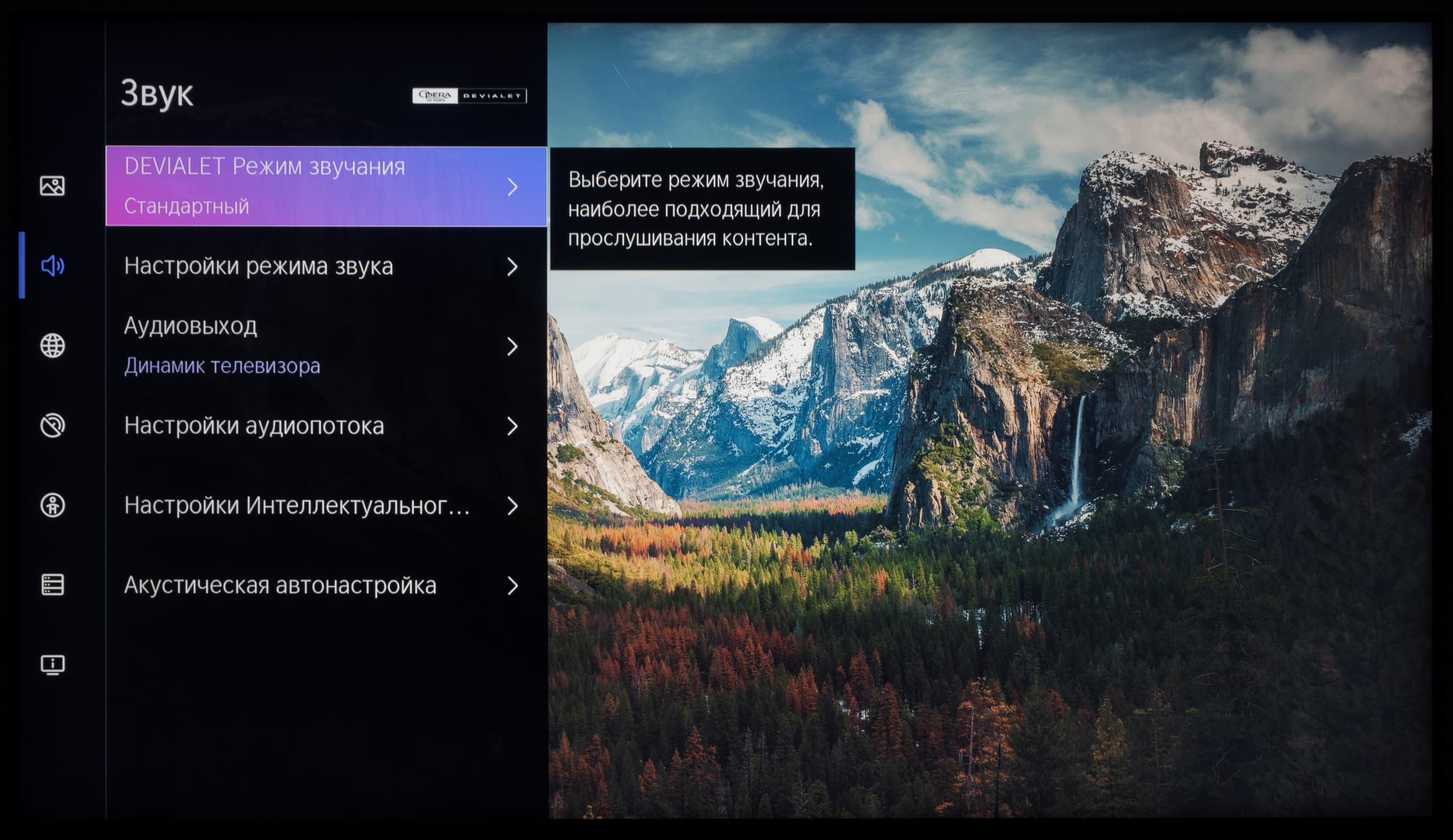Open Настройки режима звука item
Image resolution: width=1453 pixels, height=840 pixels.
(x=259, y=267)
